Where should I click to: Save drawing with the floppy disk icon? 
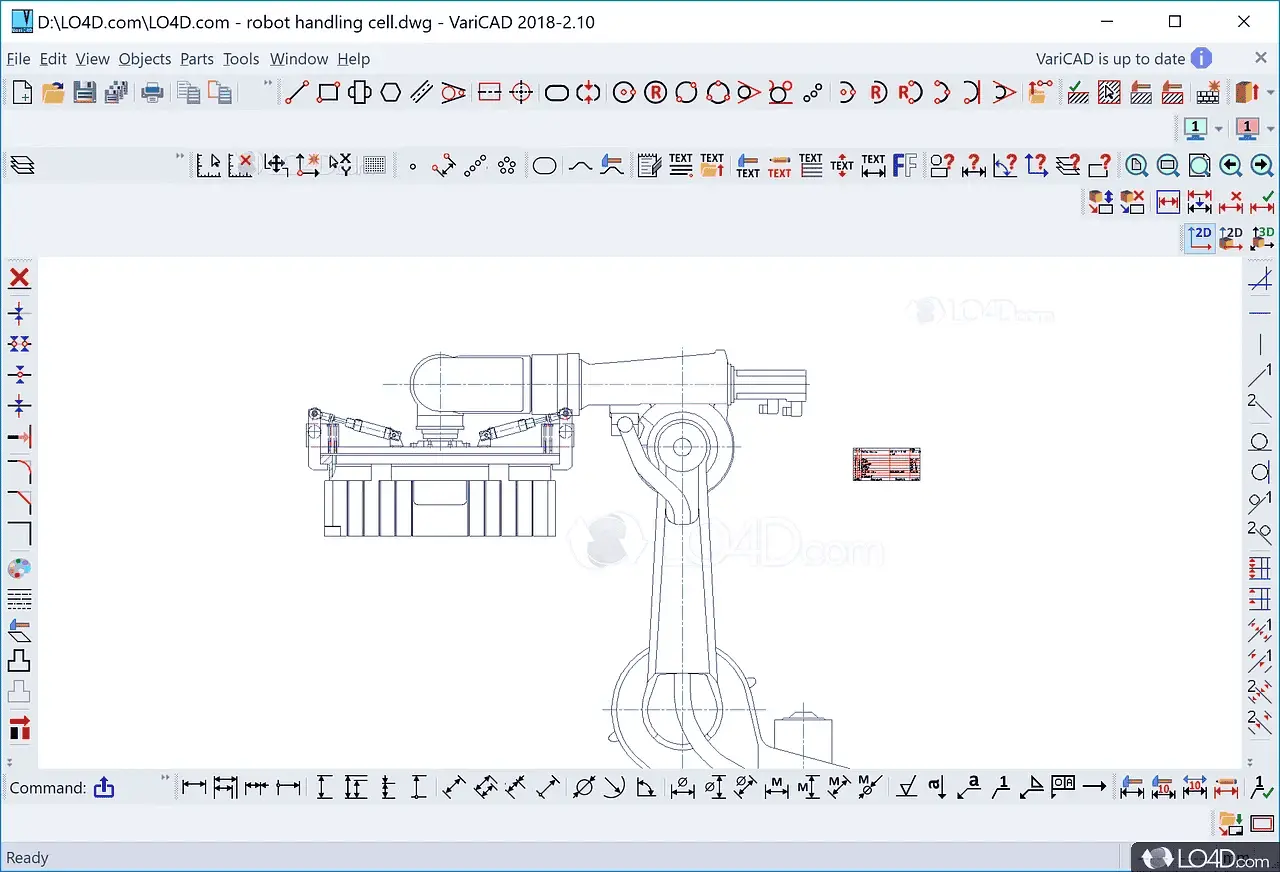pos(85,93)
